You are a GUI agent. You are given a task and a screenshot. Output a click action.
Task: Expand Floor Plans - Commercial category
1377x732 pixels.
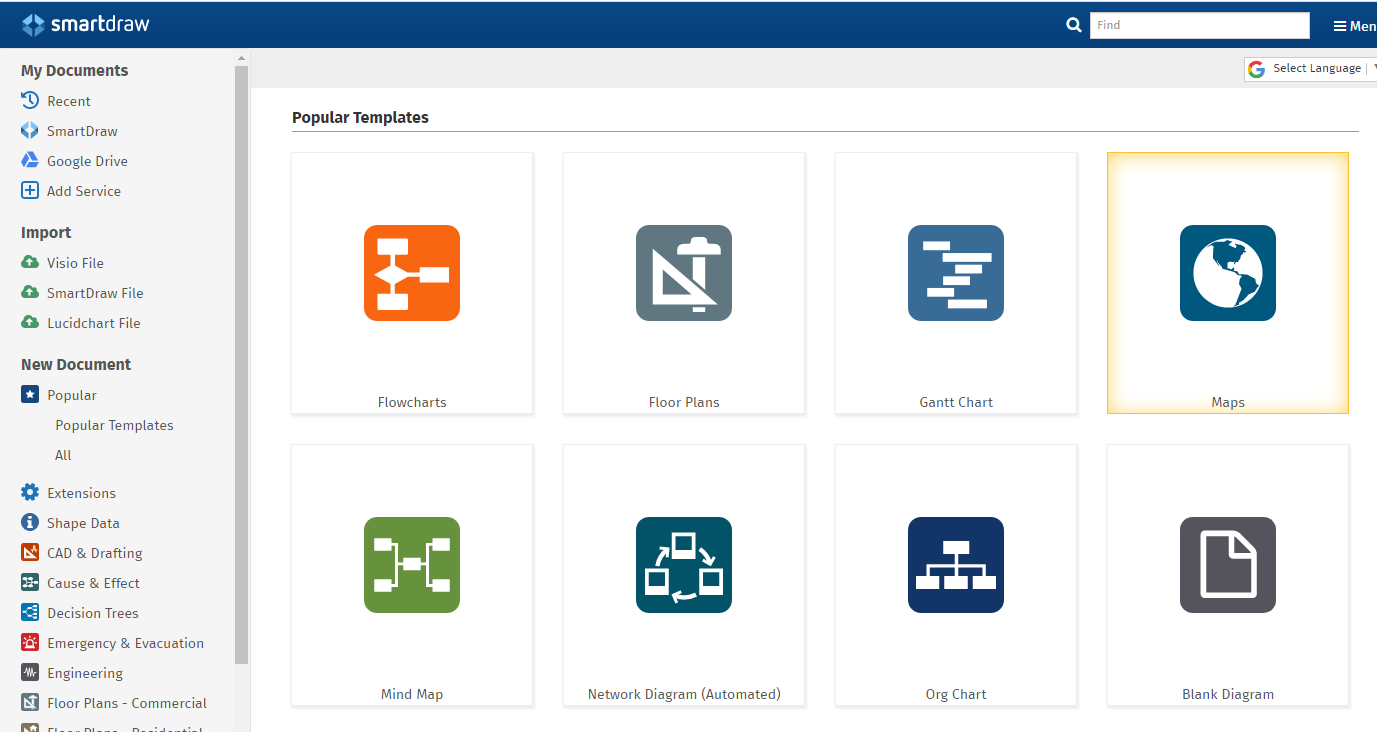pyautogui.click(x=127, y=703)
